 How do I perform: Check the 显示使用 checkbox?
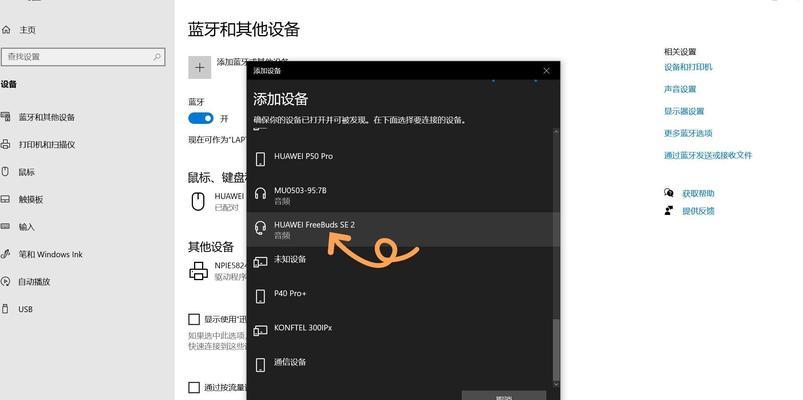[194, 320]
